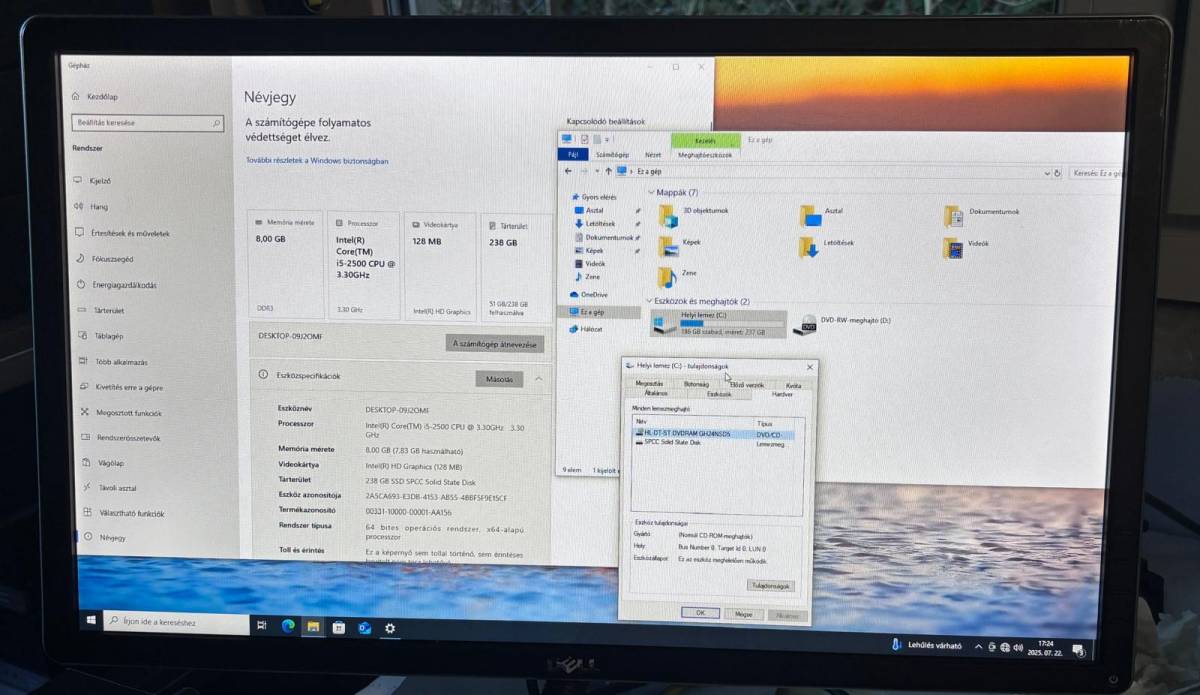Open Vágólap settings
This screenshot has width=1200, height=695.
[x=105, y=463]
